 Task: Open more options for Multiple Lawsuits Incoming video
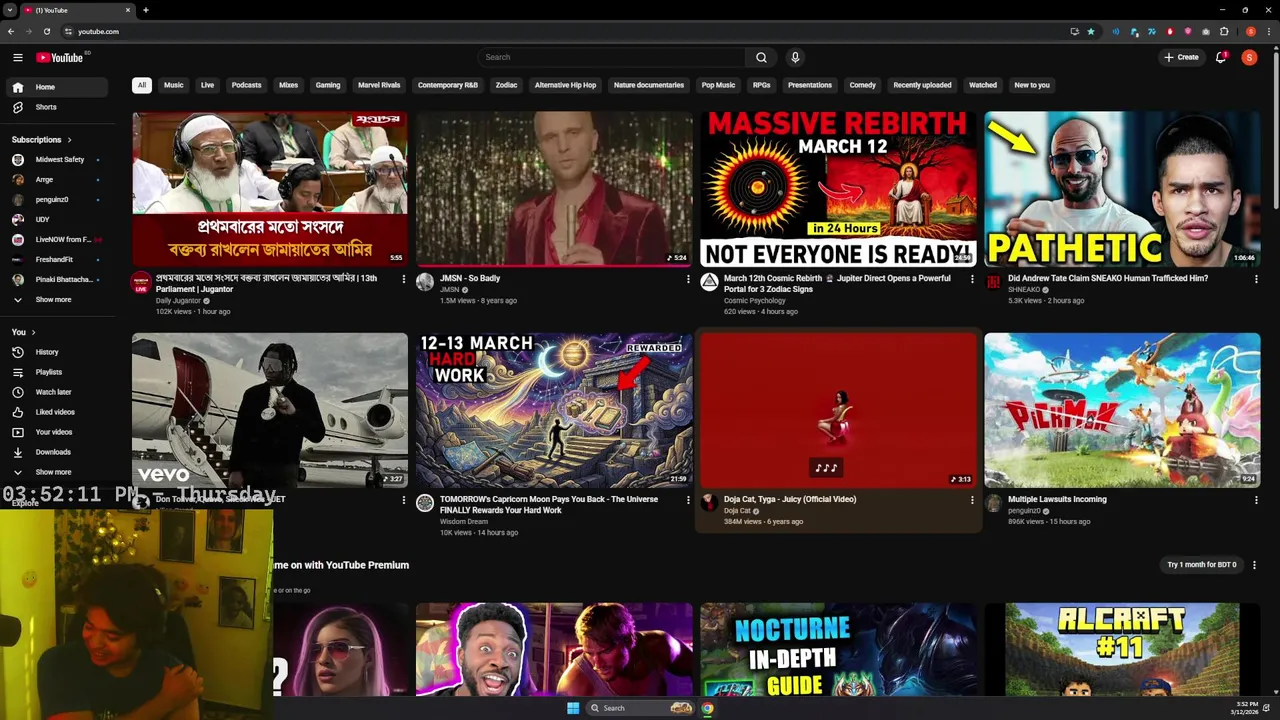[x=1256, y=500]
